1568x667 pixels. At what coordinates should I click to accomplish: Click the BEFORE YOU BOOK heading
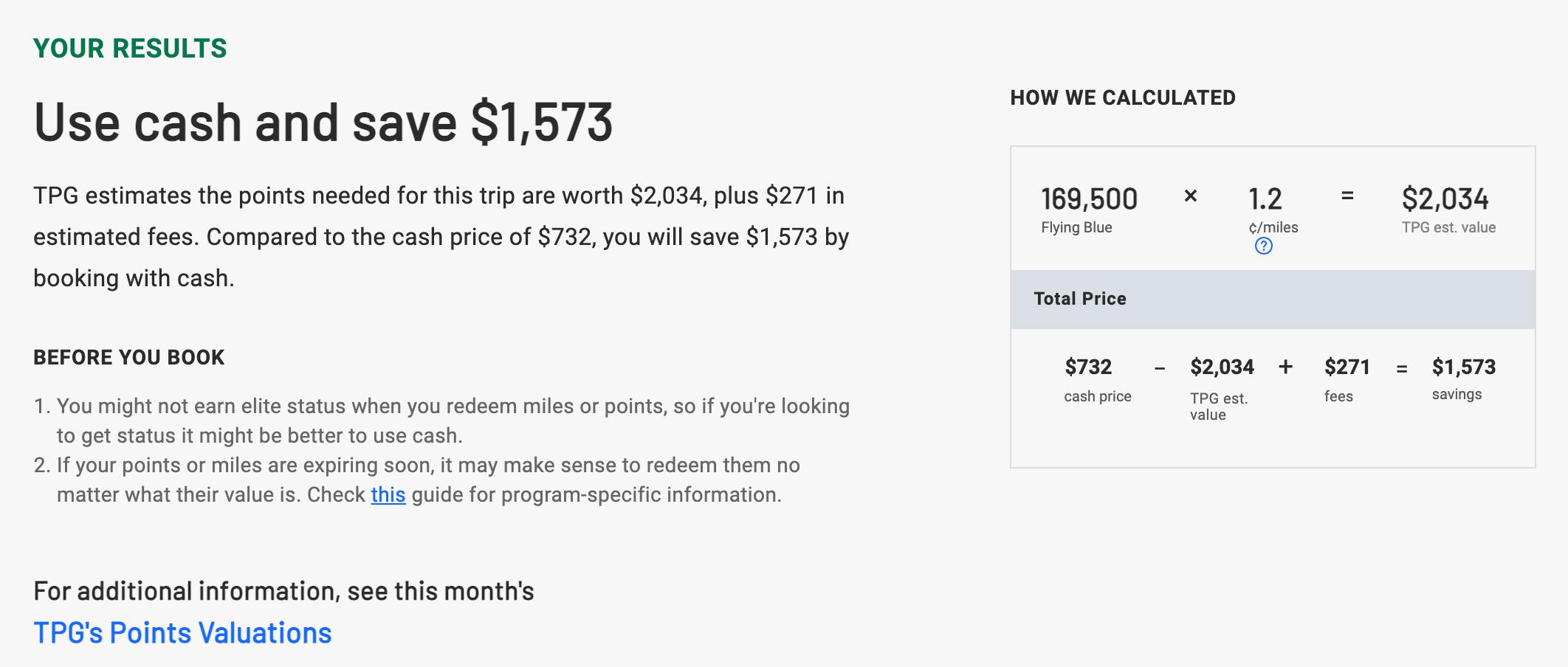(x=129, y=357)
